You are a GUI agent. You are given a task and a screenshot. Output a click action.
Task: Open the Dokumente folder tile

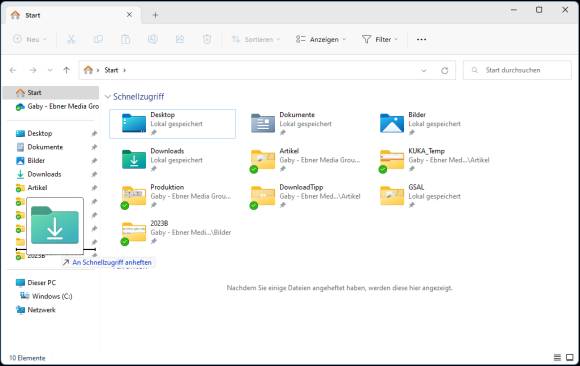click(x=301, y=124)
